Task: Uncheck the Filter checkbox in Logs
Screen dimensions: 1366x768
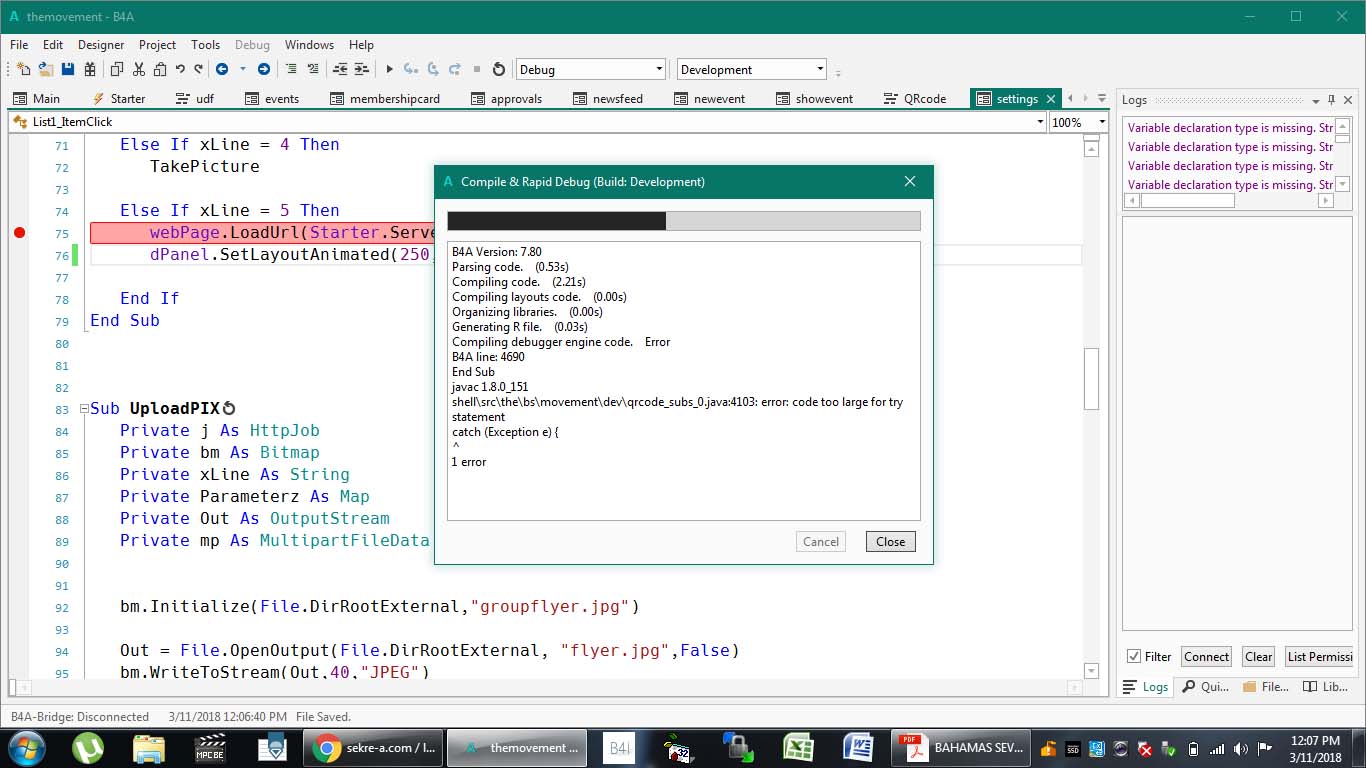Action: [x=1134, y=657]
